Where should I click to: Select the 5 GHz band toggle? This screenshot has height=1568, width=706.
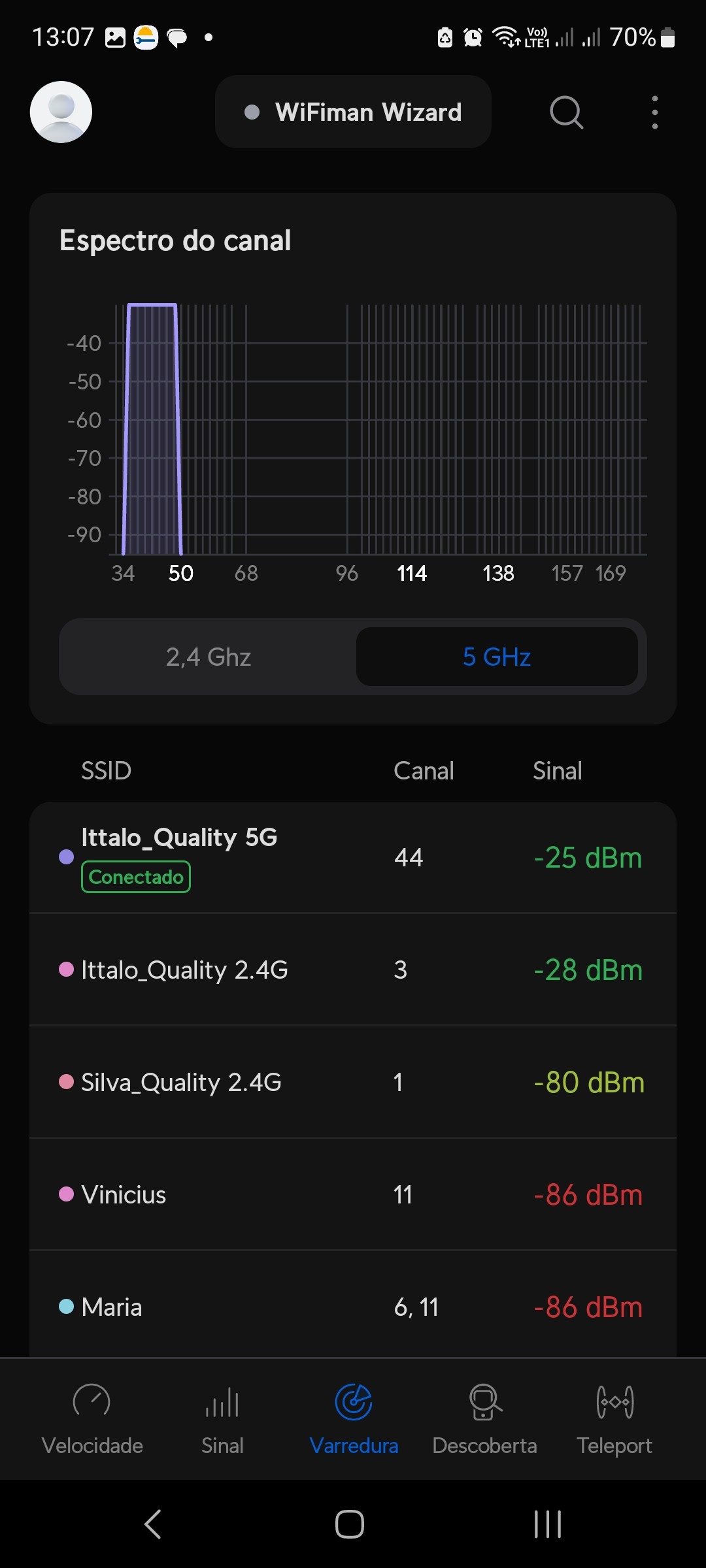497,657
